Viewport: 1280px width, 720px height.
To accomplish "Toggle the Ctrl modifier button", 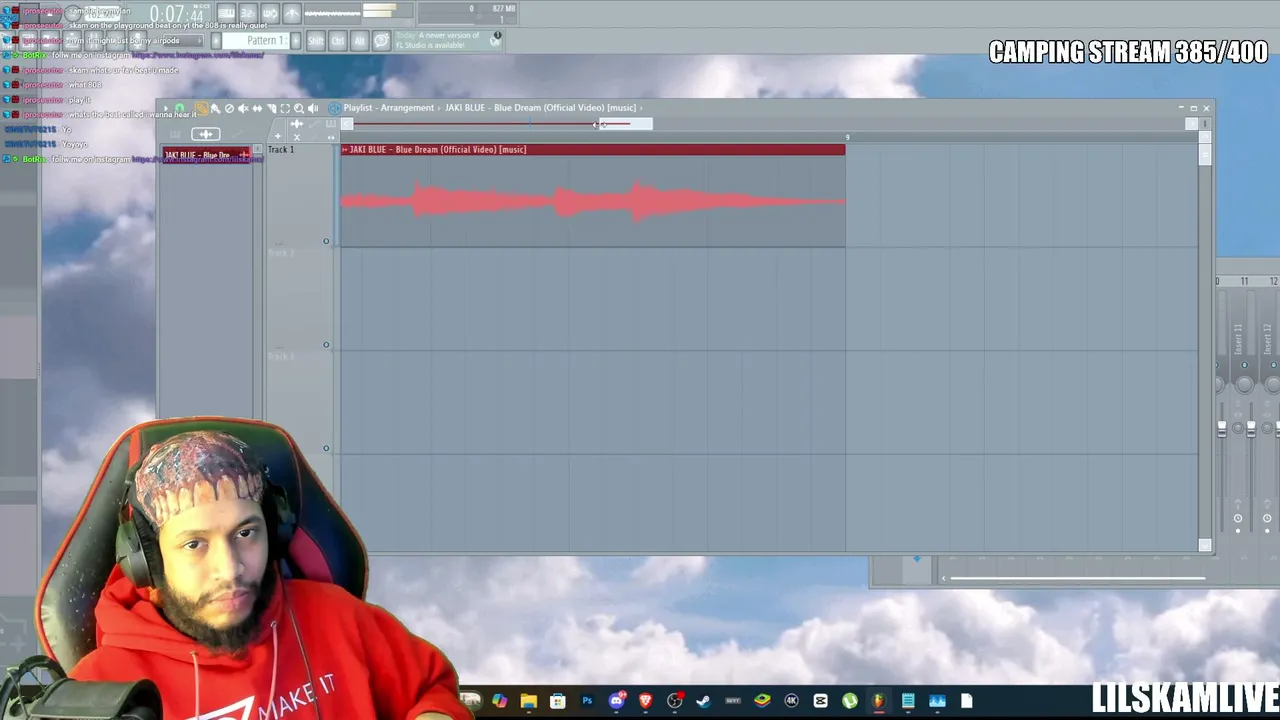I will tap(338, 41).
